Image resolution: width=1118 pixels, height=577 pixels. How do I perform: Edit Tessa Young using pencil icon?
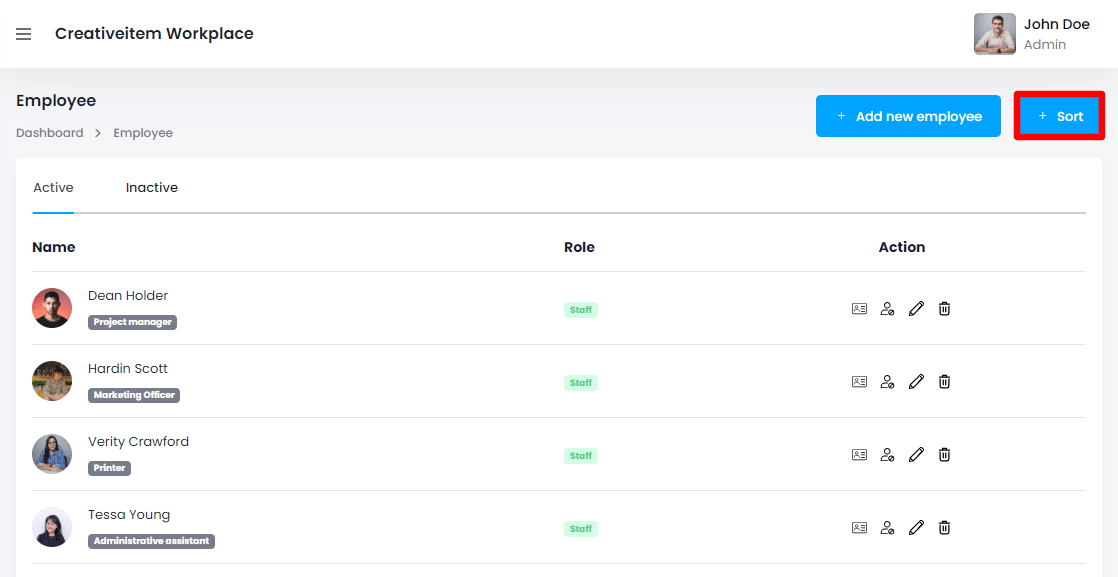click(x=916, y=528)
